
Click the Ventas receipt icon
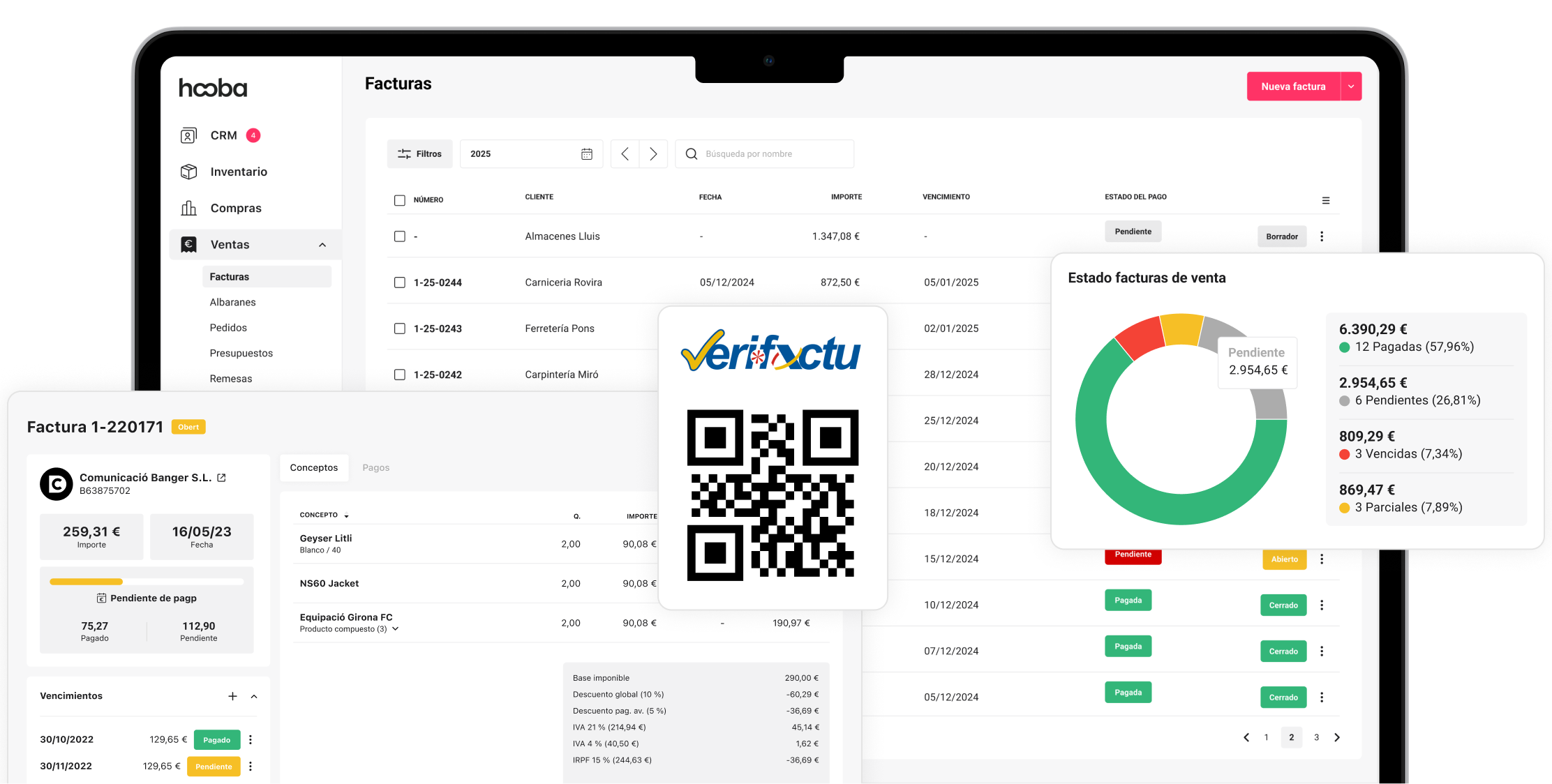pos(188,244)
